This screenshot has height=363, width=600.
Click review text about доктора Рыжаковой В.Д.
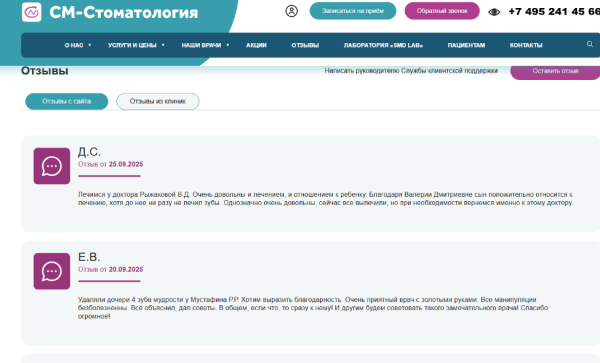(x=325, y=199)
